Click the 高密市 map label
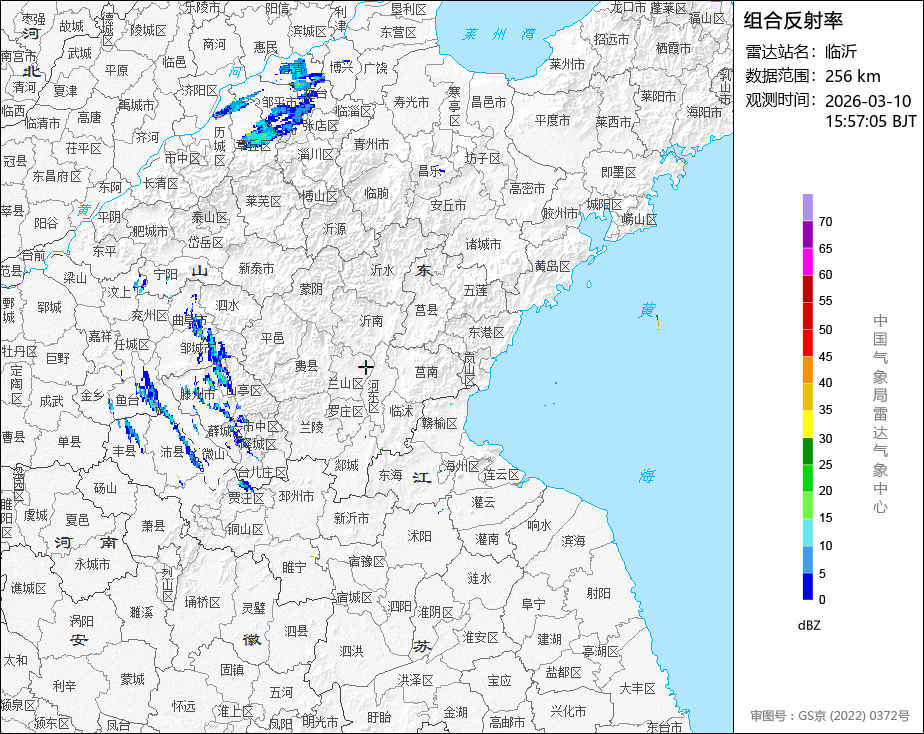This screenshot has height=734, width=924. 527,189
